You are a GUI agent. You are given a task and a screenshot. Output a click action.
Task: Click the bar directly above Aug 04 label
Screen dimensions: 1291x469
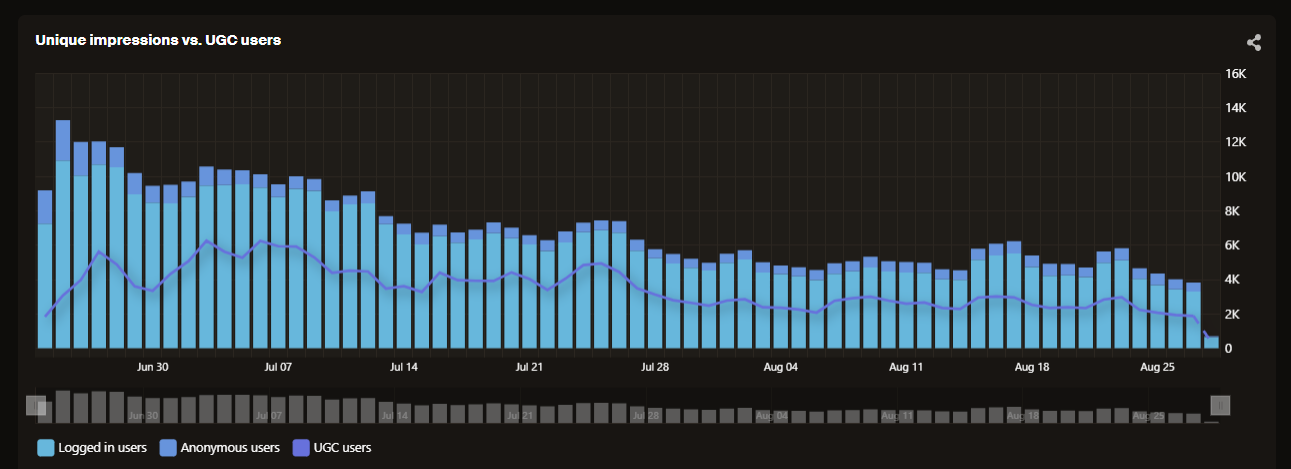(781, 310)
